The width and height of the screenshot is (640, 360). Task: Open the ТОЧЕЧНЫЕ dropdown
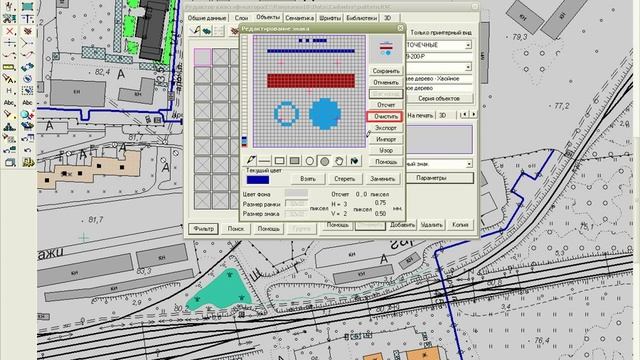[x=468, y=45]
